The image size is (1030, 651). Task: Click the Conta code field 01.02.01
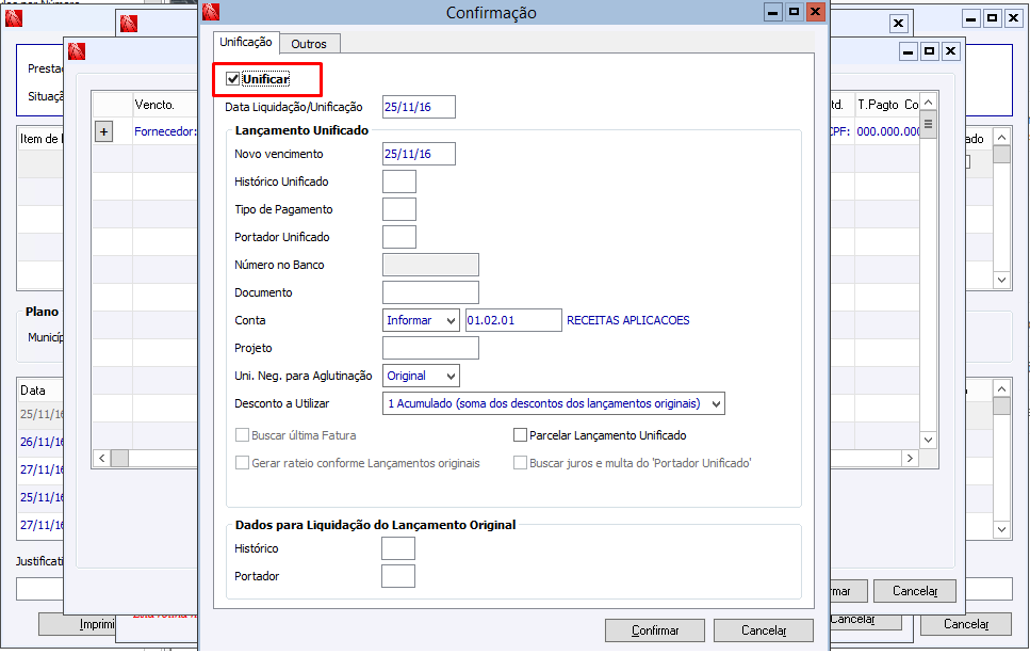coord(513,320)
